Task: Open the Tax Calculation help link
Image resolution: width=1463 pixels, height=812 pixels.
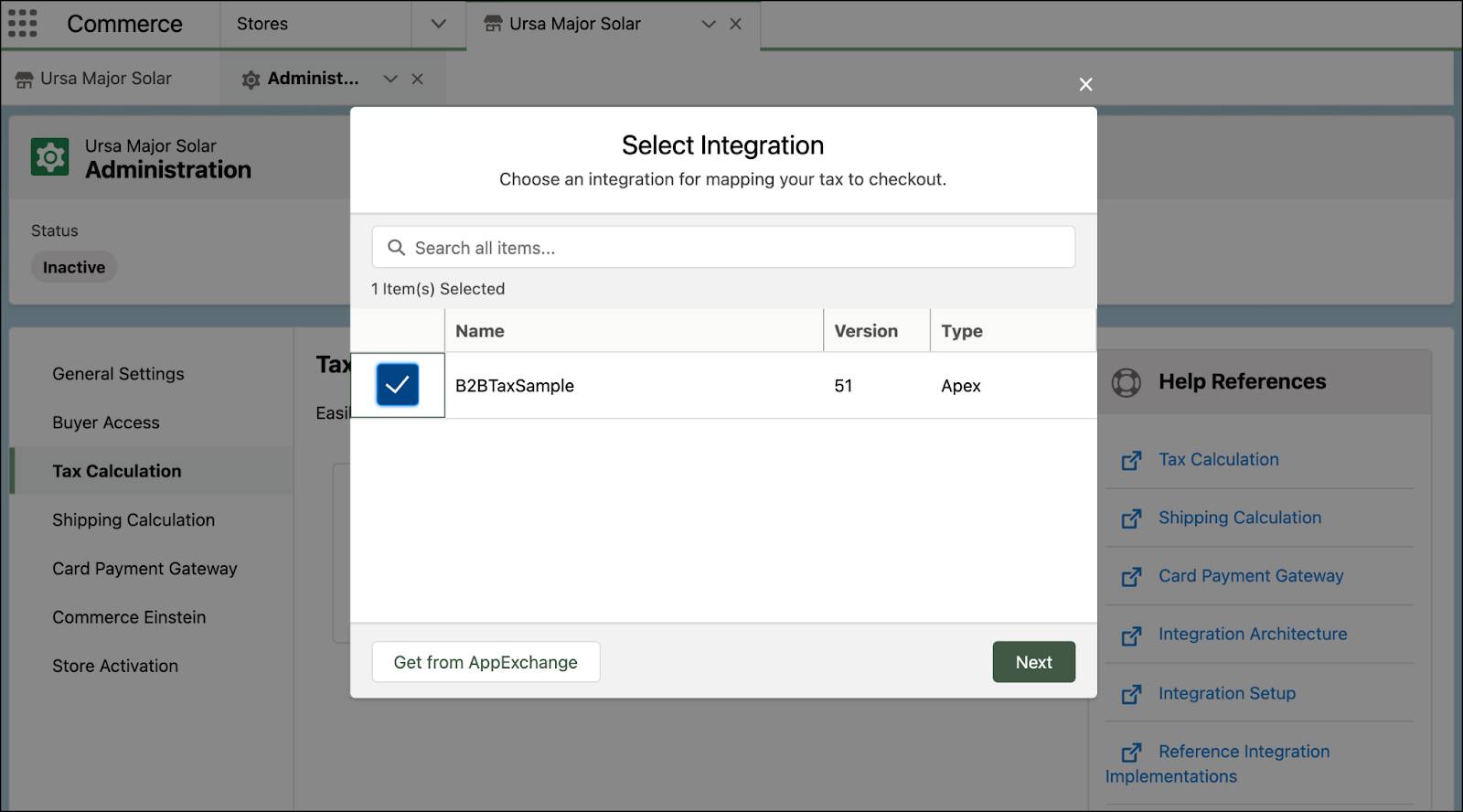Action: pos(1219,459)
